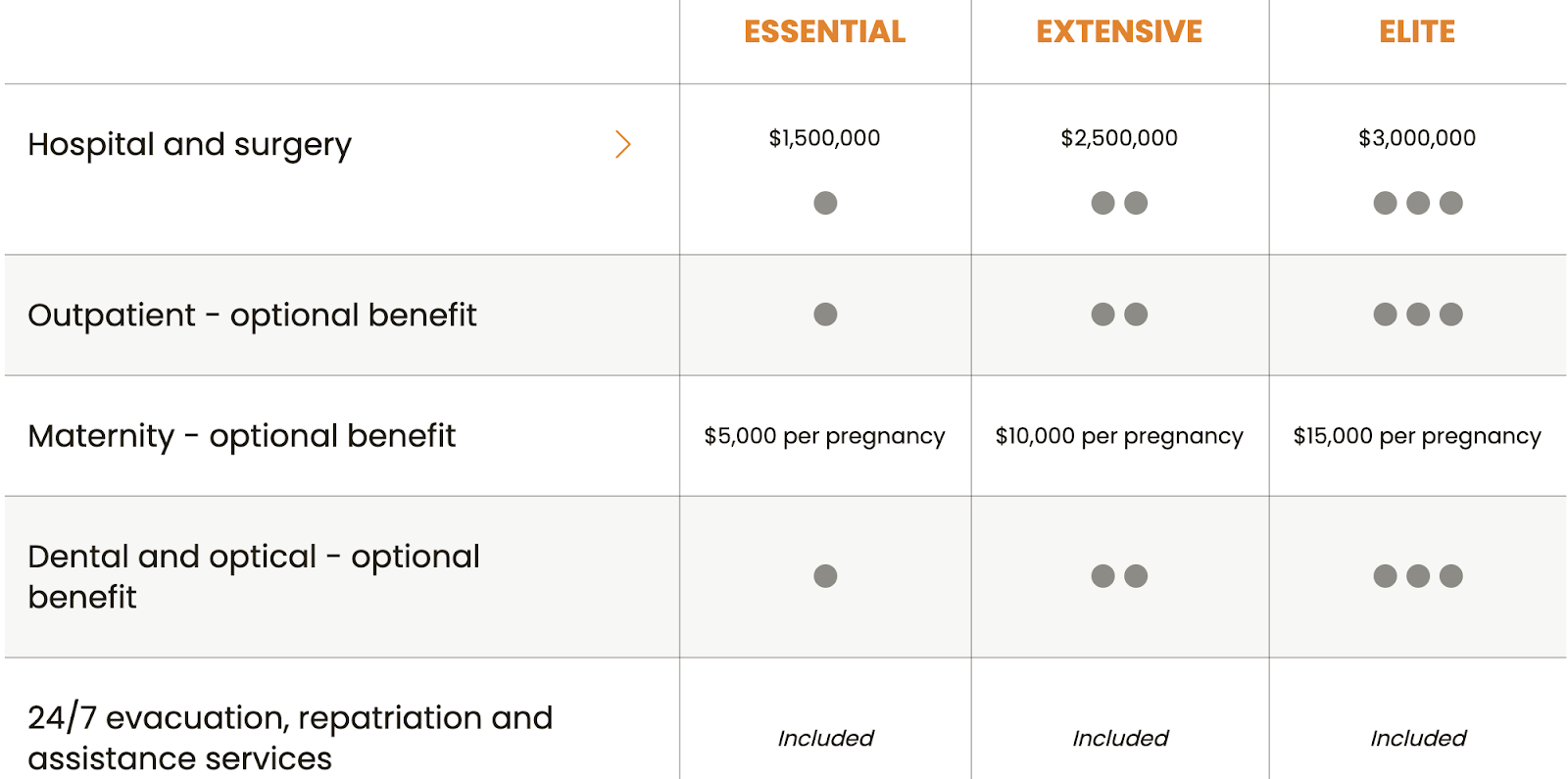Click the $15,000 per pregnancy Elite cell
This screenshot has width=1568, height=779.
click(1417, 436)
